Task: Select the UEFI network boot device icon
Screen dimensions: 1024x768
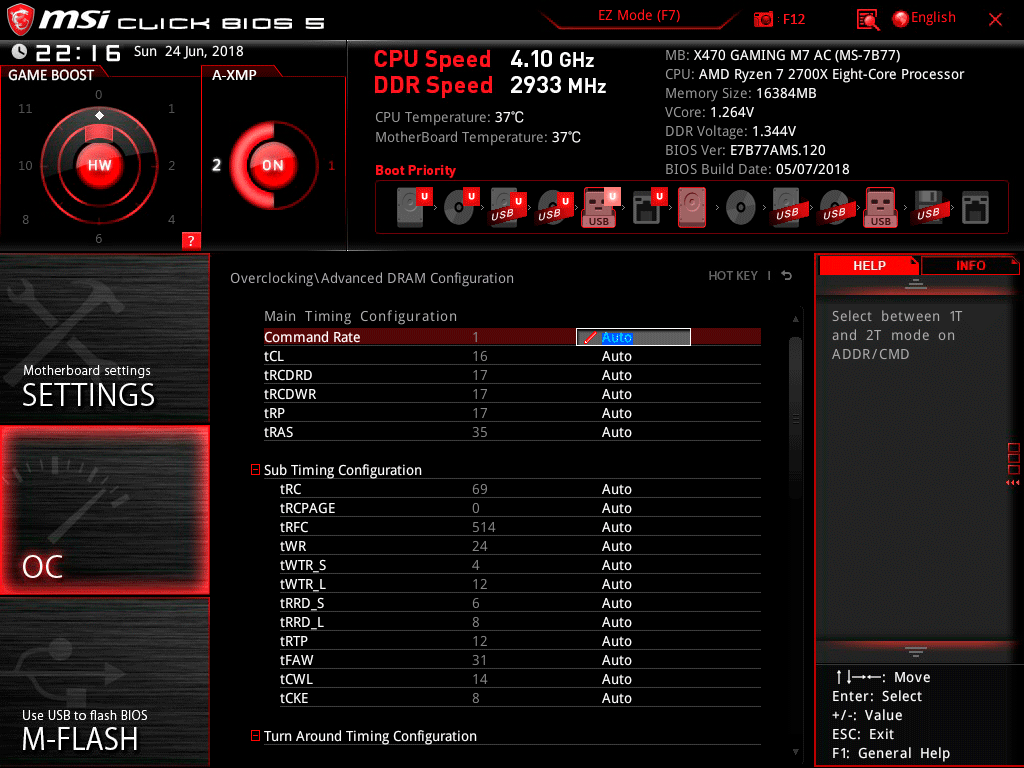Action: coord(649,207)
